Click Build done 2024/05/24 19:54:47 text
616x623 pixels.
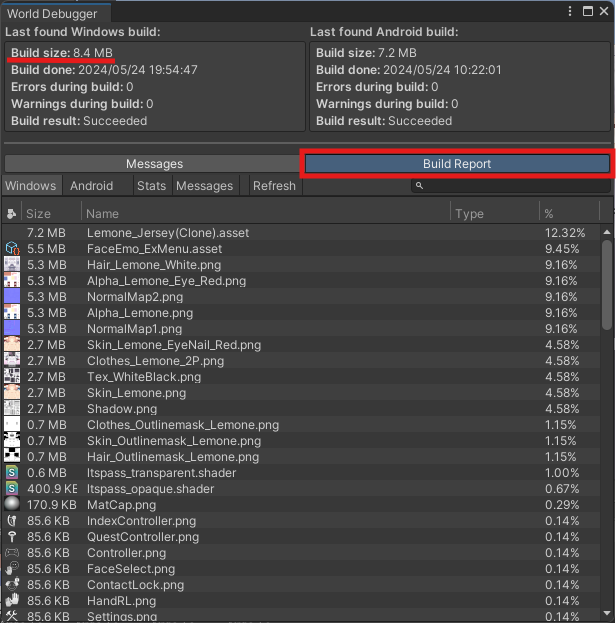pyautogui.click(x=104, y=70)
